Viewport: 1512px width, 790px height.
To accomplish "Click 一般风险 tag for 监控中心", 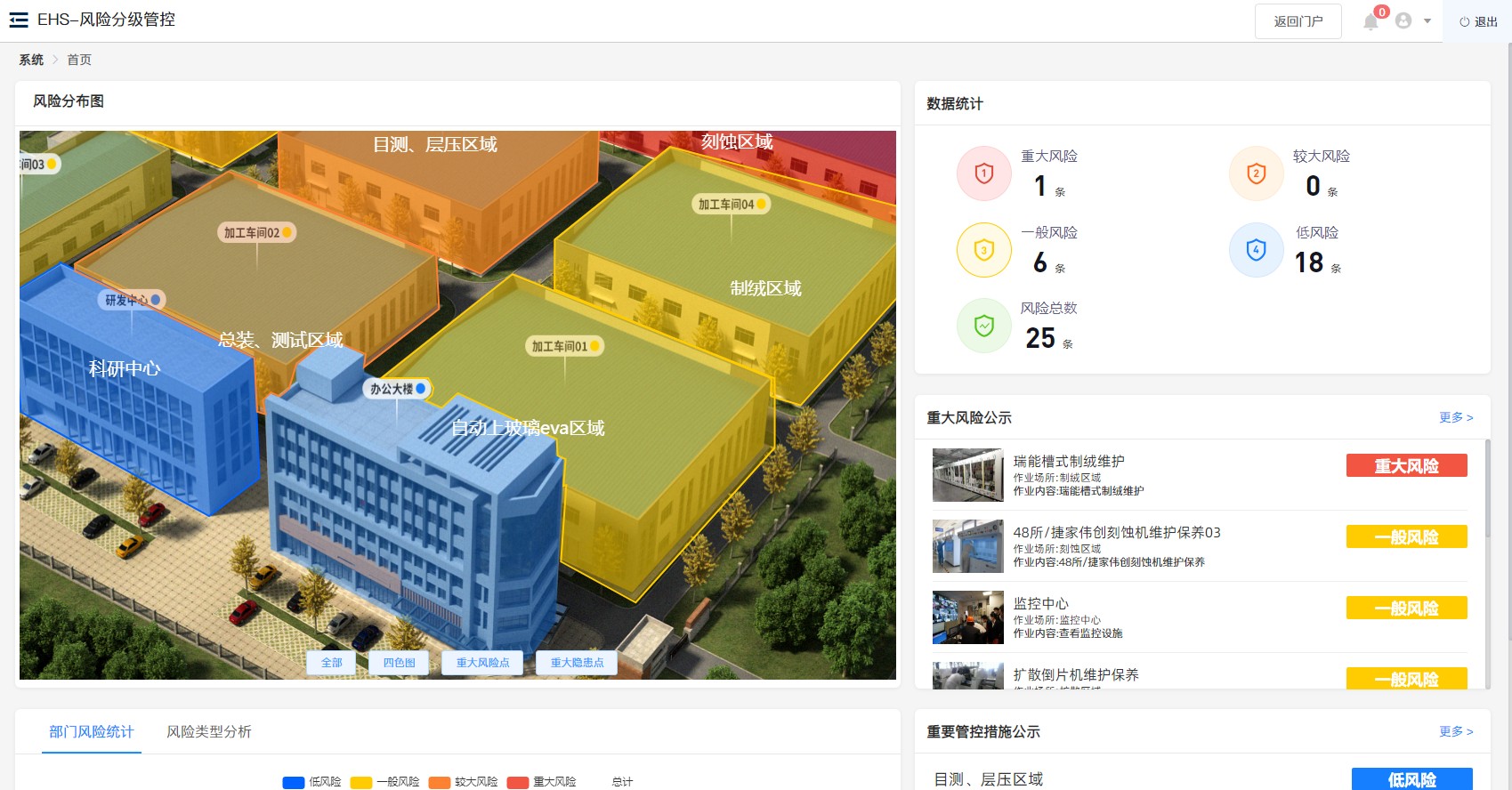I will pos(1407,609).
